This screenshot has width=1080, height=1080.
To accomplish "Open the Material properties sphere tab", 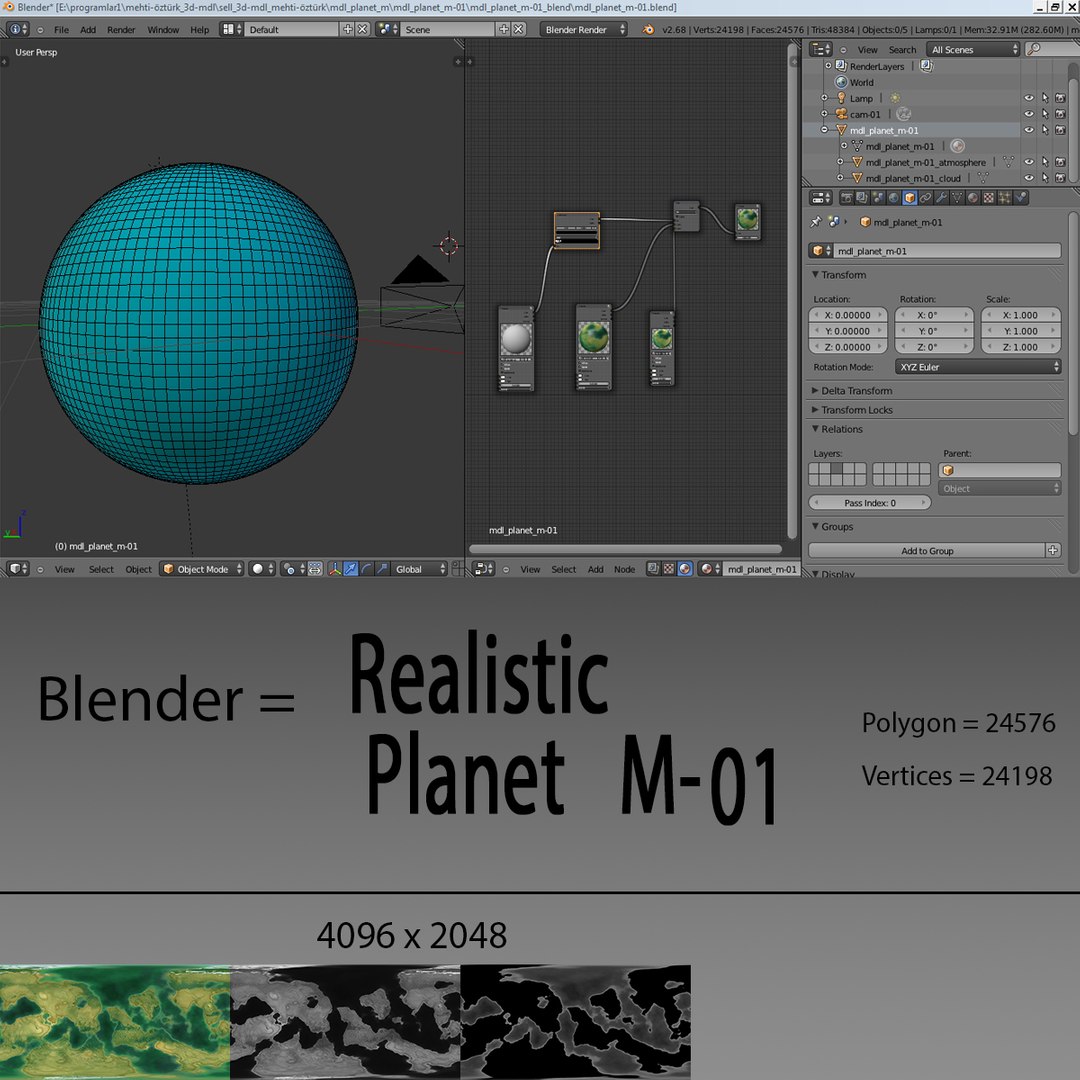I will (x=973, y=198).
